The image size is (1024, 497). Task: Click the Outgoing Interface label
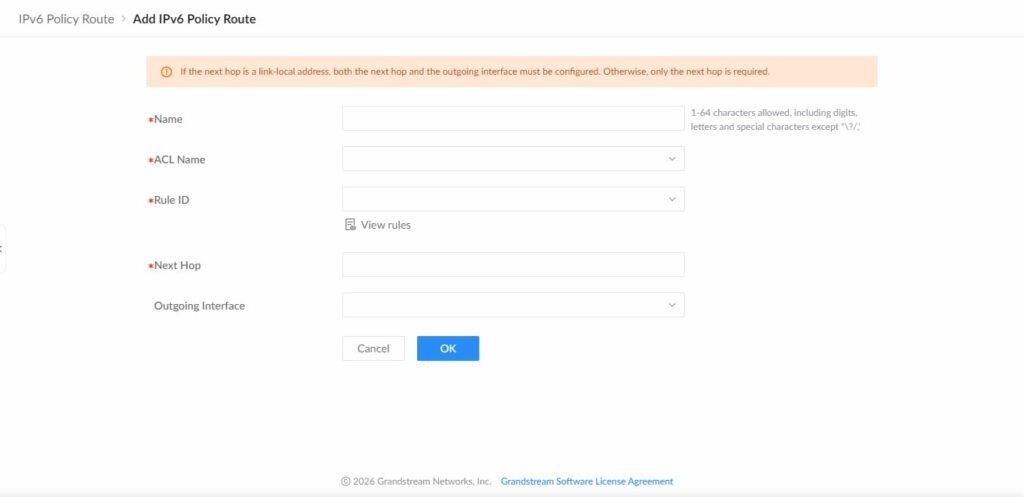(199, 306)
